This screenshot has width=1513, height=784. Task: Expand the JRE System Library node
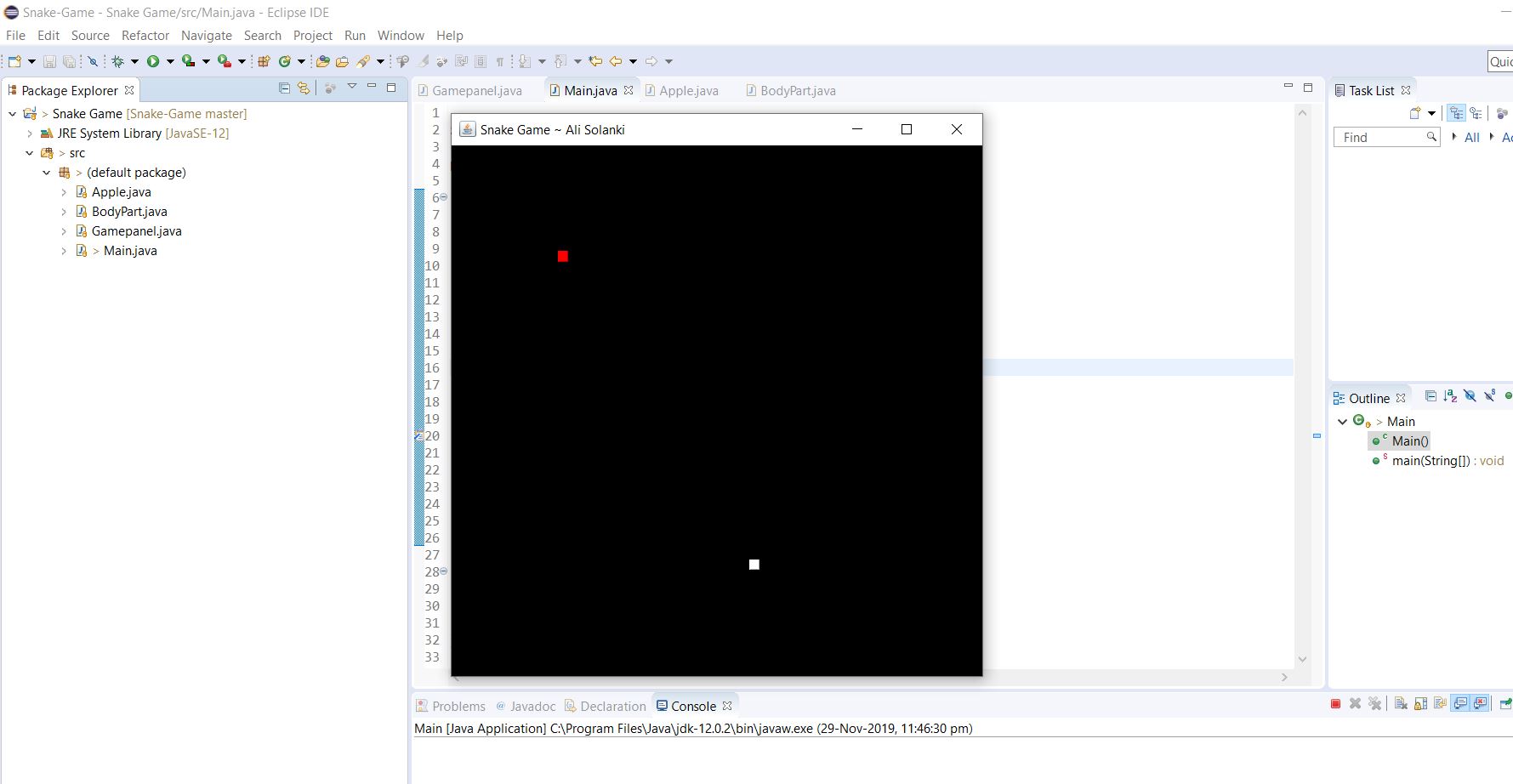[30, 134]
